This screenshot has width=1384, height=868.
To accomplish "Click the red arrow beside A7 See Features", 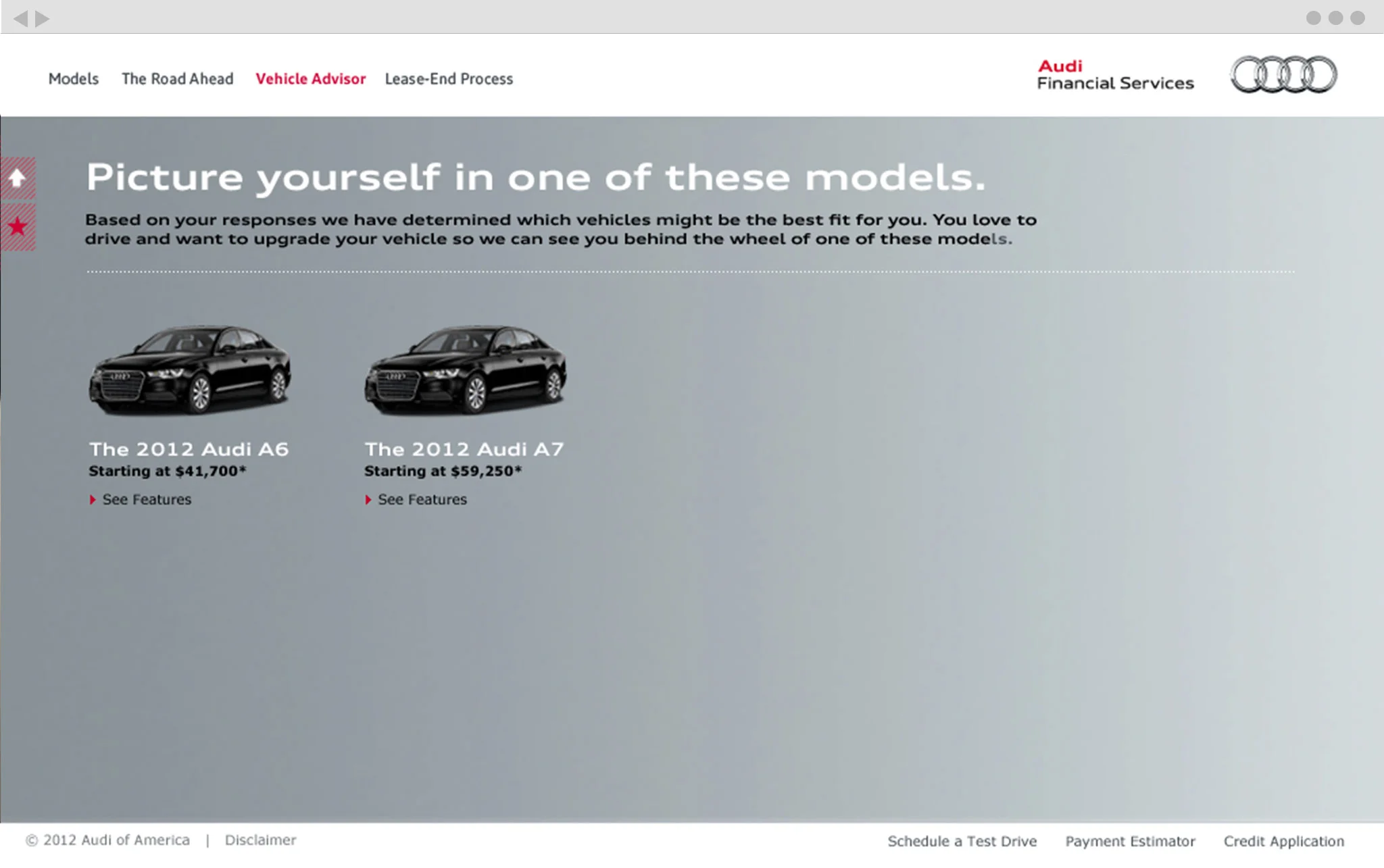I will pyautogui.click(x=368, y=500).
